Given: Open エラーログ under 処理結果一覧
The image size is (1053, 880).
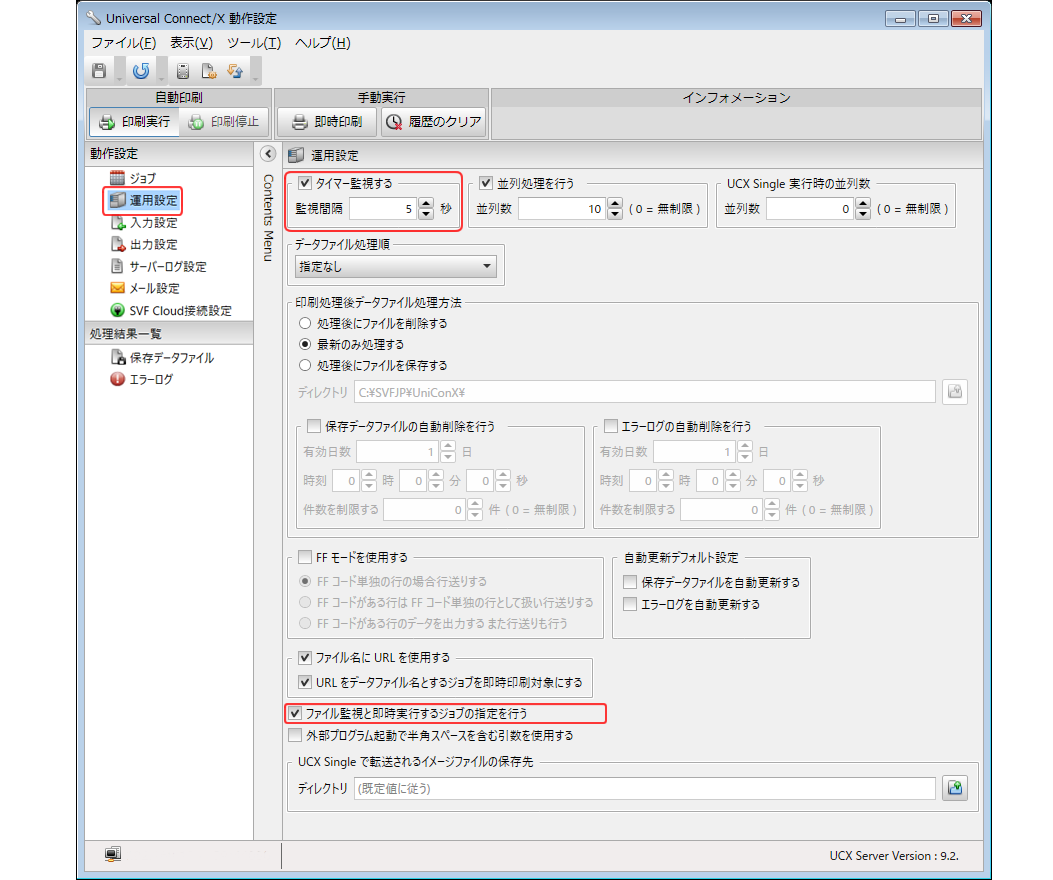Looking at the screenshot, I should click(x=141, y=380).
